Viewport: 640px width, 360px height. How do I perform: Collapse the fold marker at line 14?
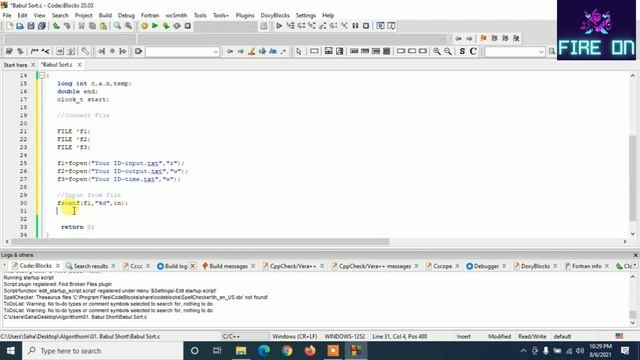pos(42,76)
